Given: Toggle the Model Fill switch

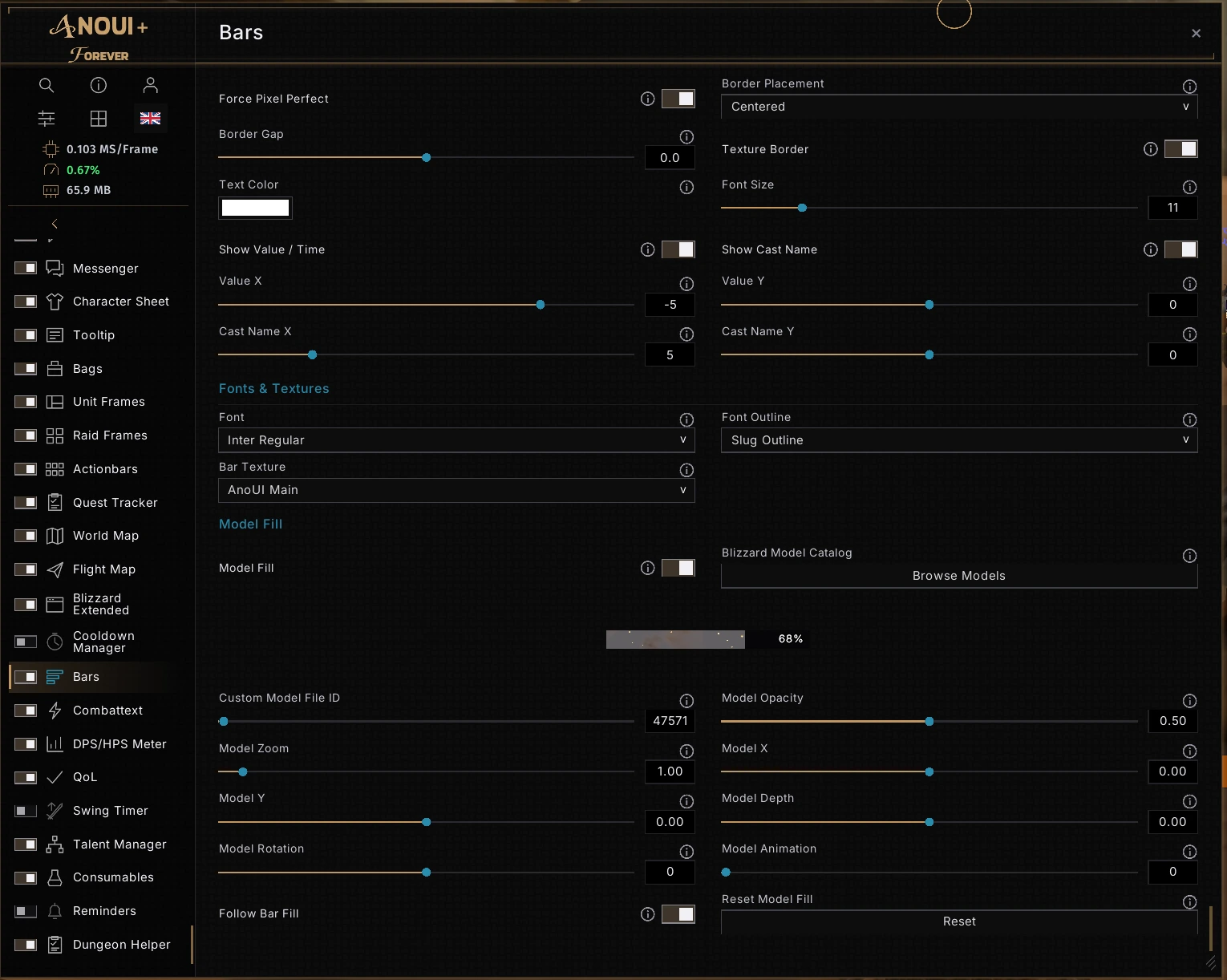Looking at the screenshot, I should point(678,568).
